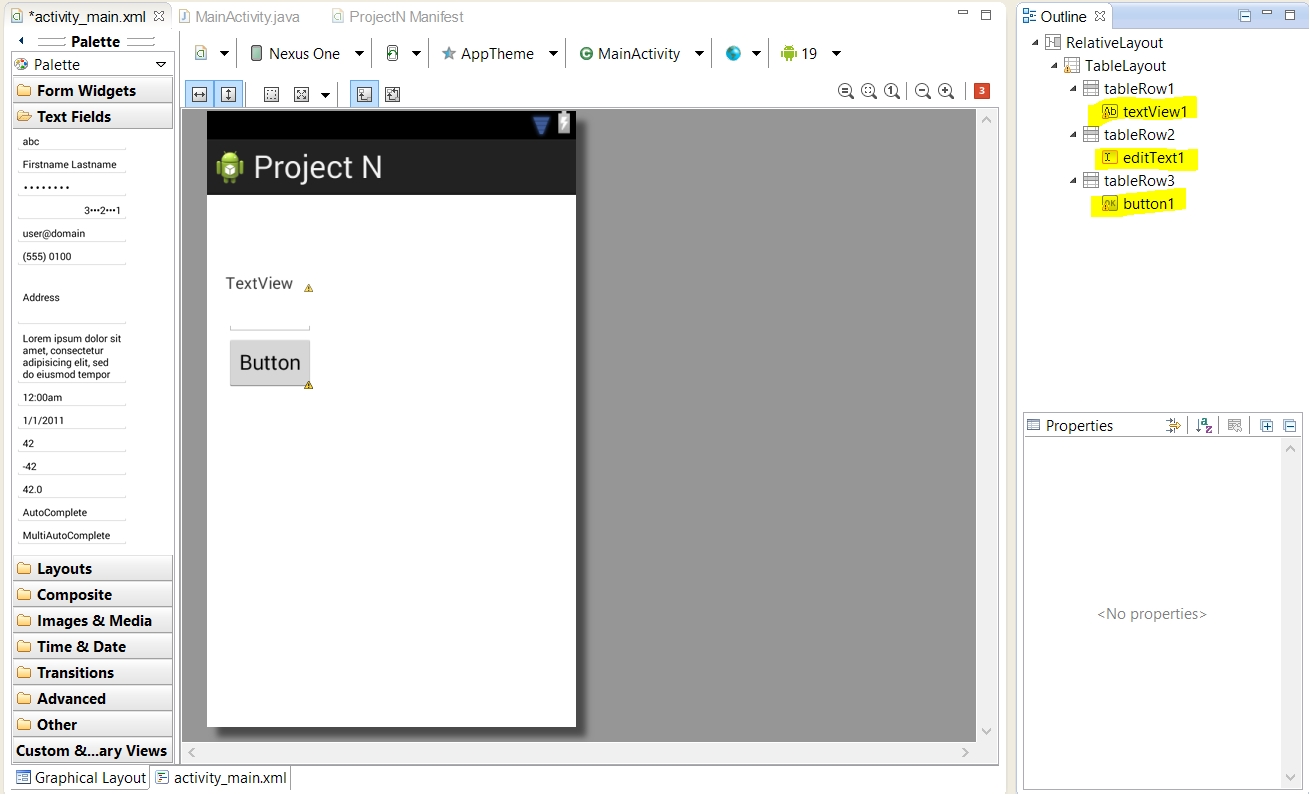
Task: Click the first zoom magnifier icon
Action: pos(845,92)
